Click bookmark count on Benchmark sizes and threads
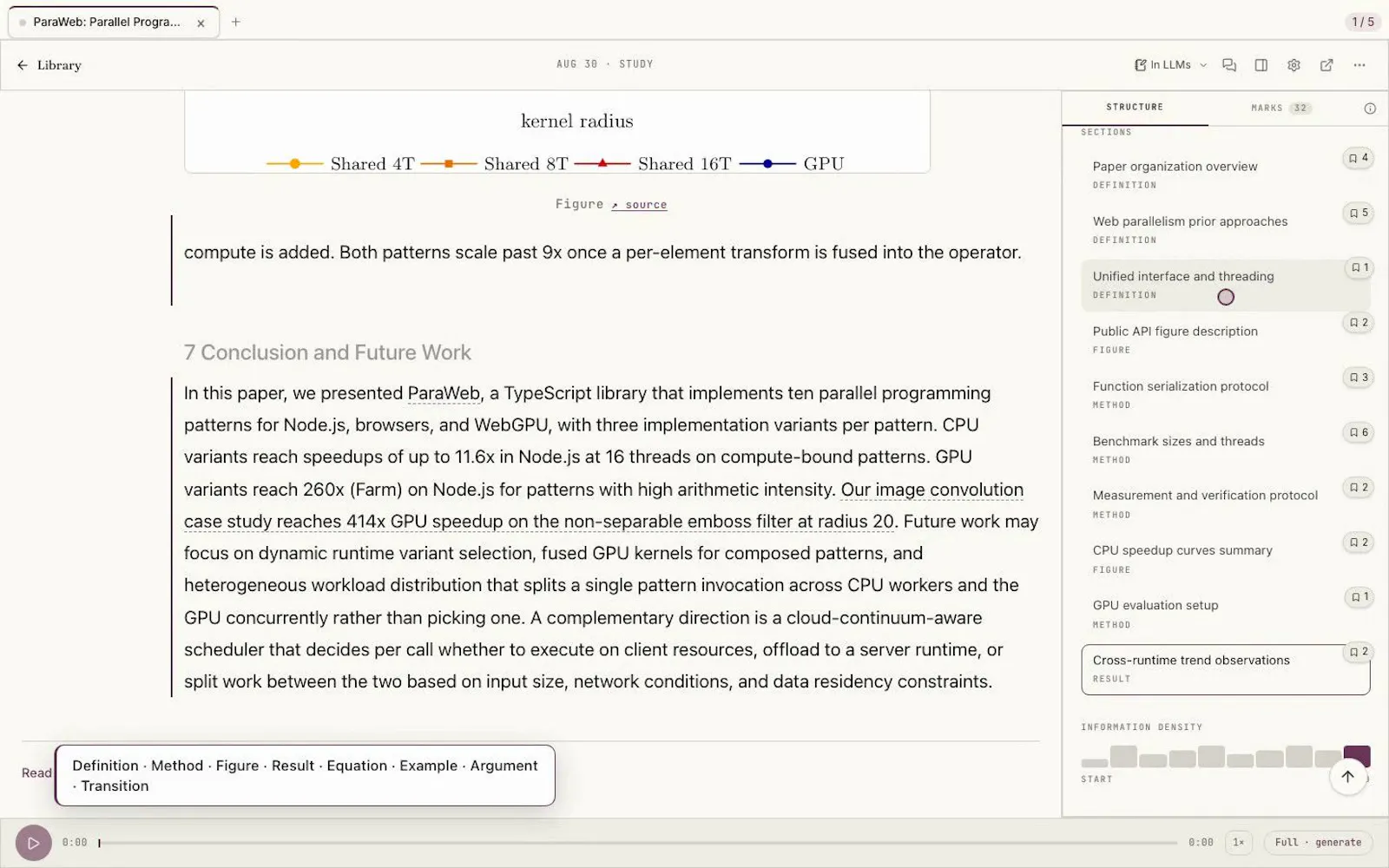 coord(1358,432)
